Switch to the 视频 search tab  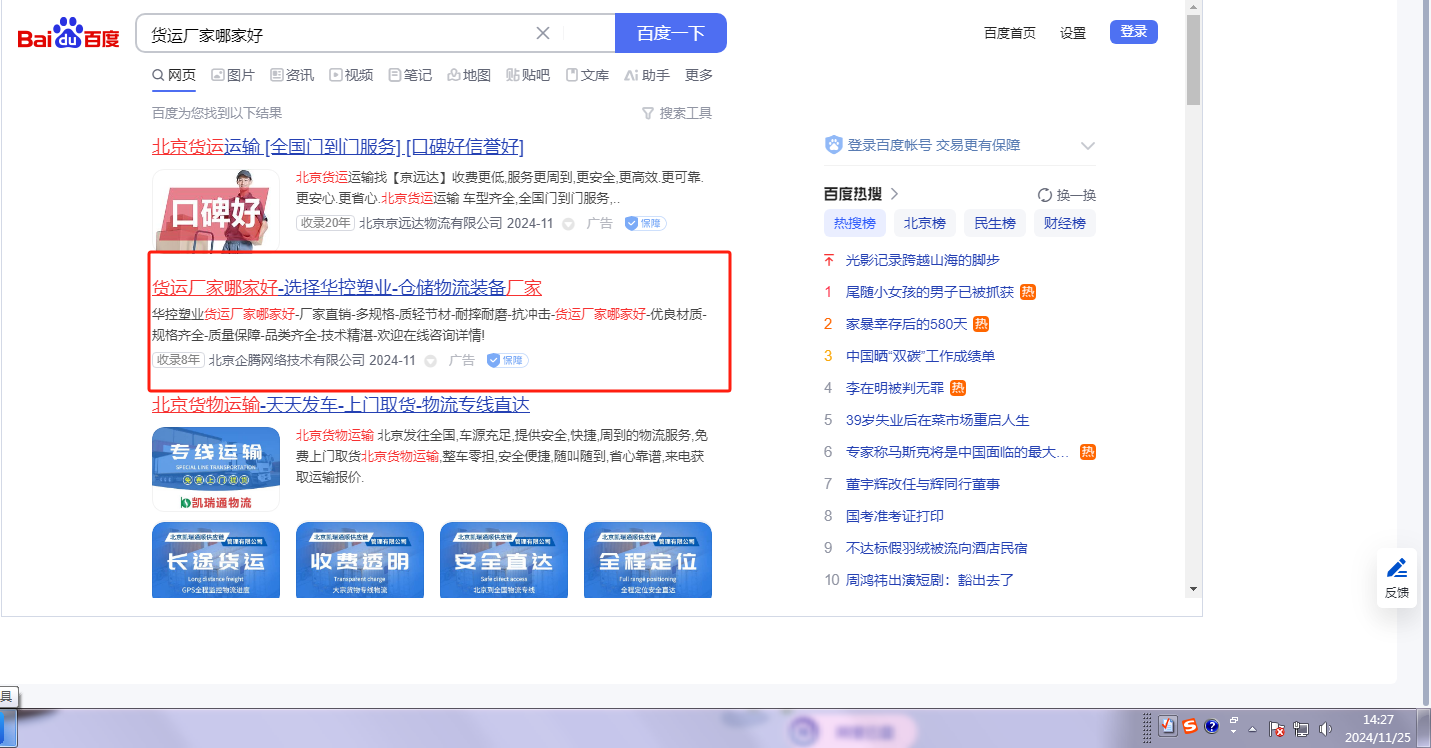click(351, 75)
